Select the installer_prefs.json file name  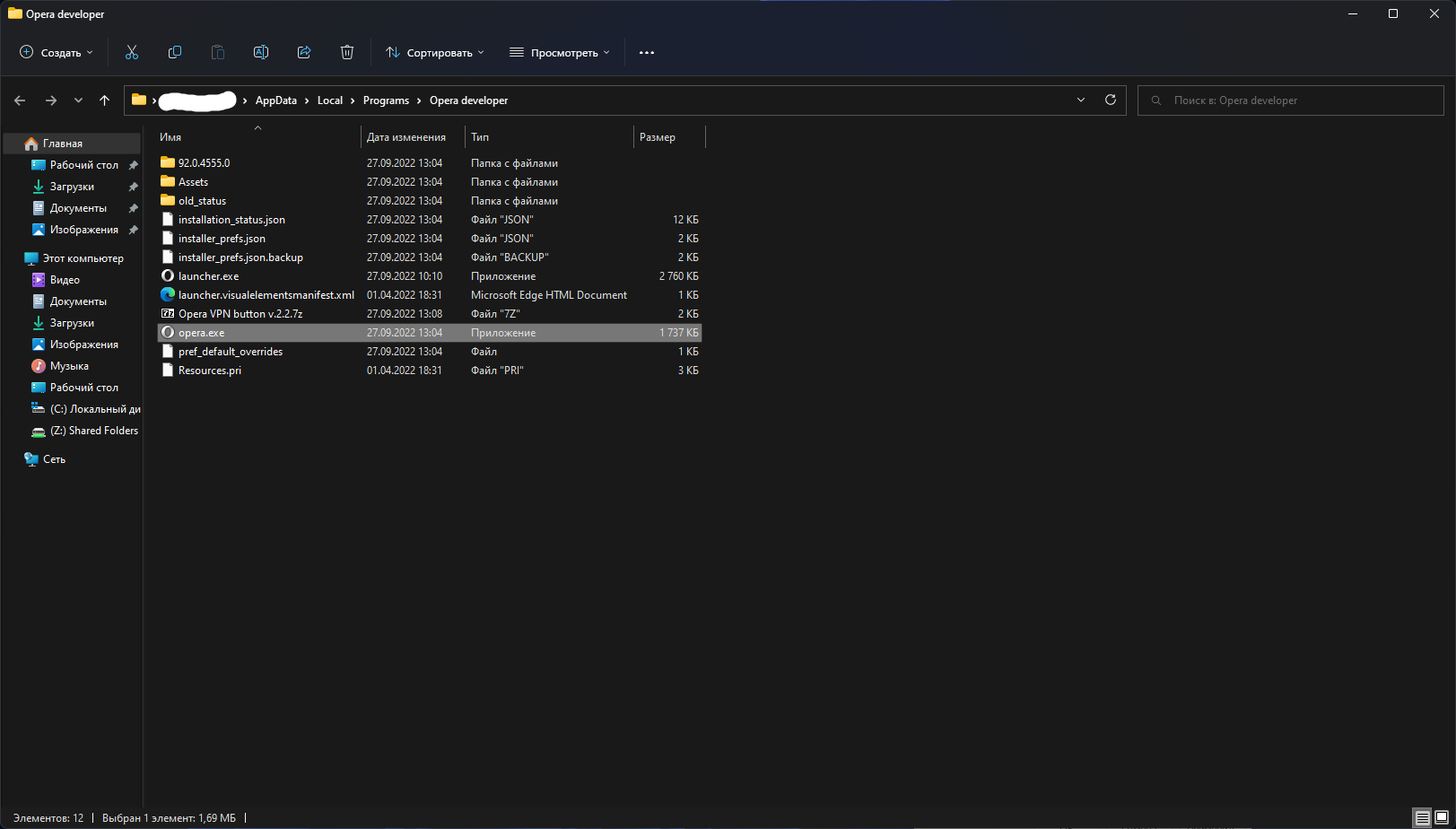tap(222, 239)
